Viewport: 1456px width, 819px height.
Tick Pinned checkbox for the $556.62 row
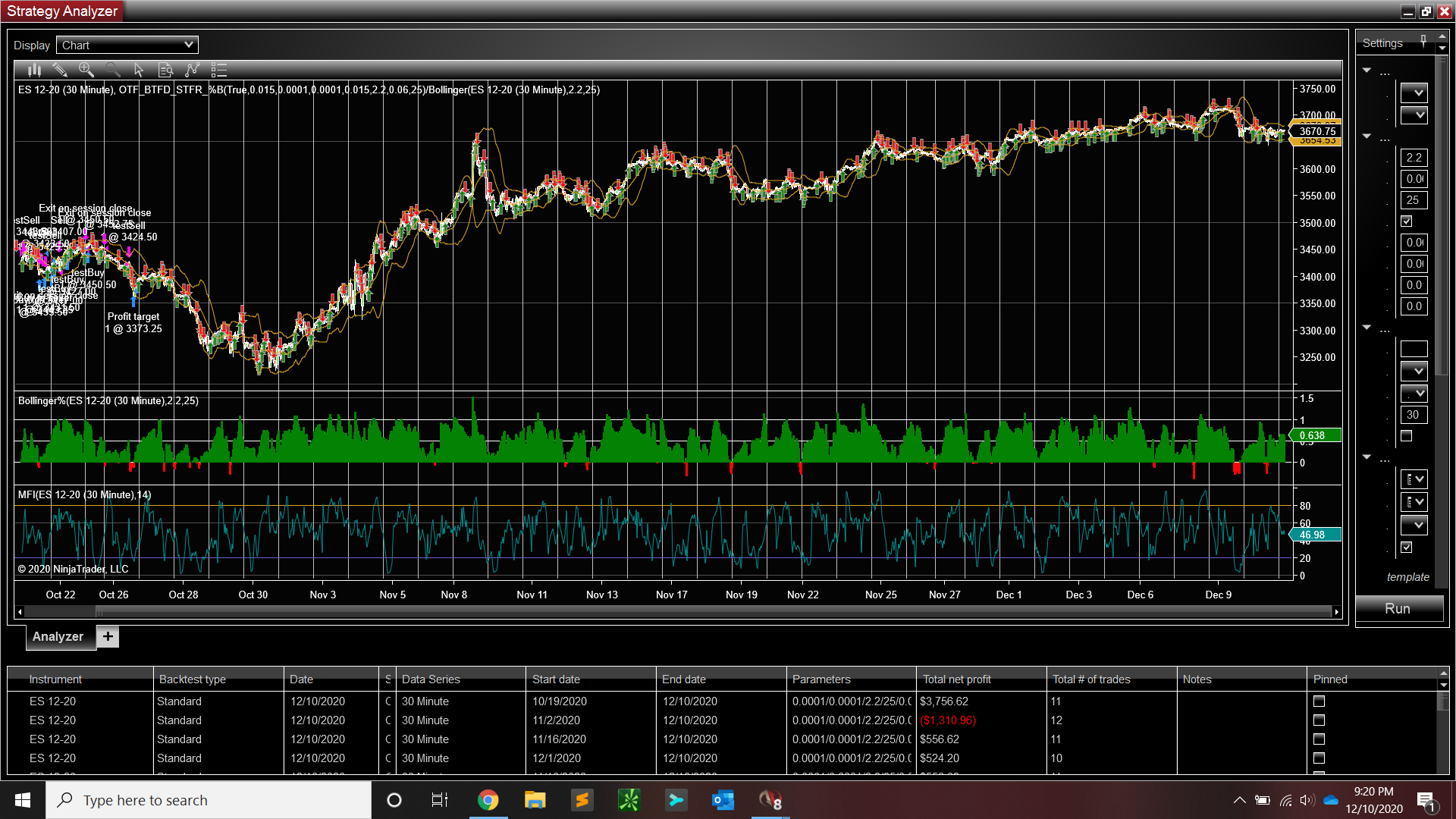tap(1319, 739)
